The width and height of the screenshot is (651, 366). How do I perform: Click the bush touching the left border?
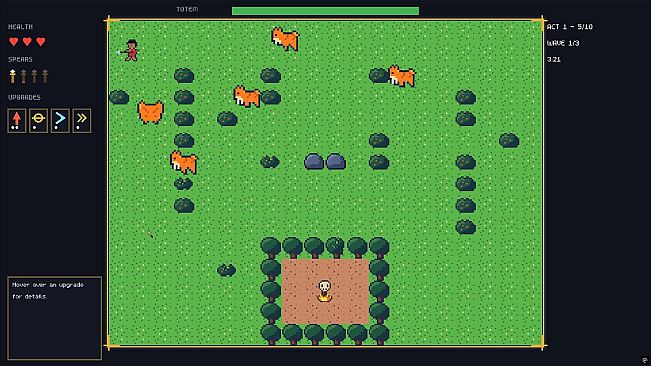[119, 97]
